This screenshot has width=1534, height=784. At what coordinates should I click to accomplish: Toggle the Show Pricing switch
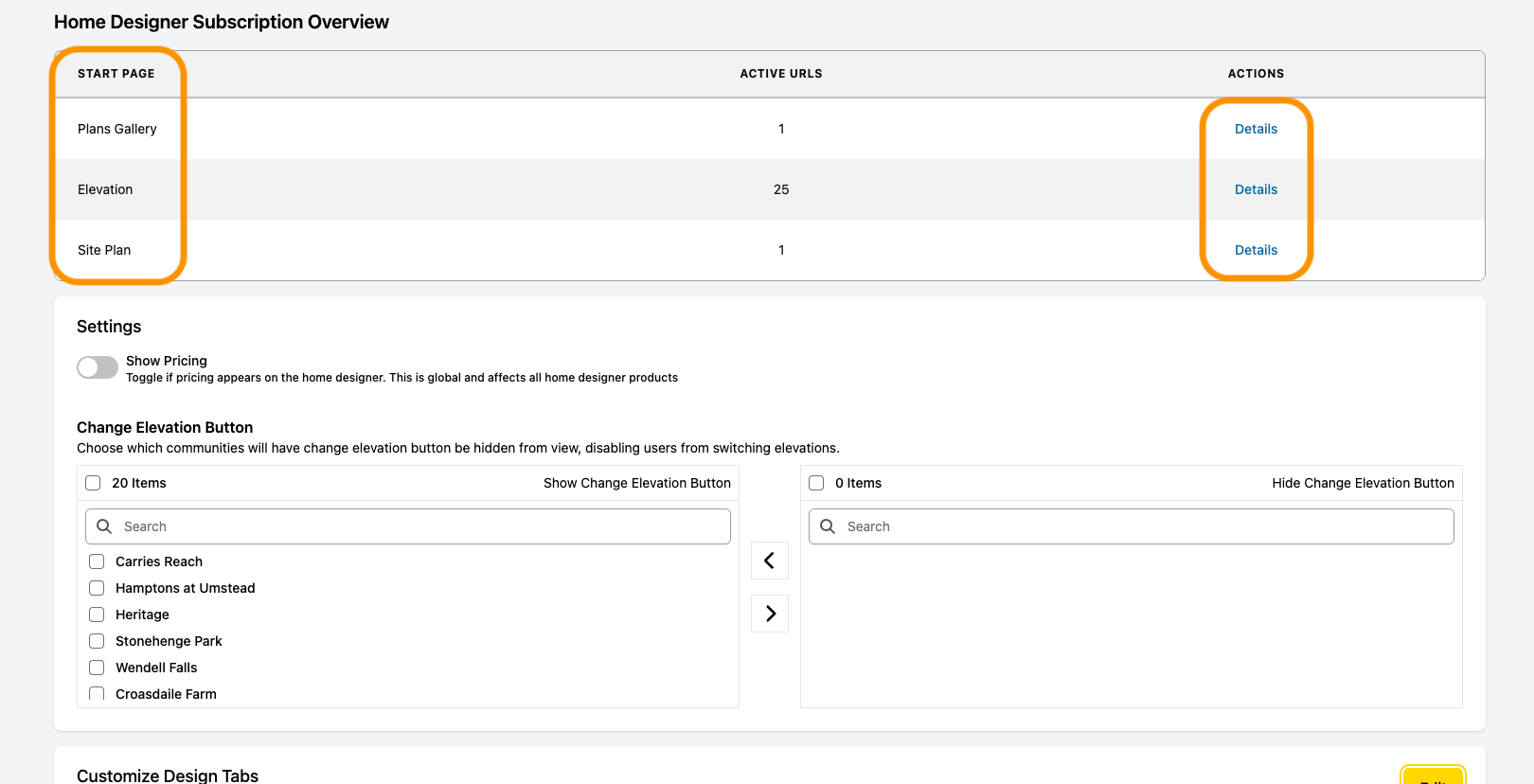[x=98, y=367]
